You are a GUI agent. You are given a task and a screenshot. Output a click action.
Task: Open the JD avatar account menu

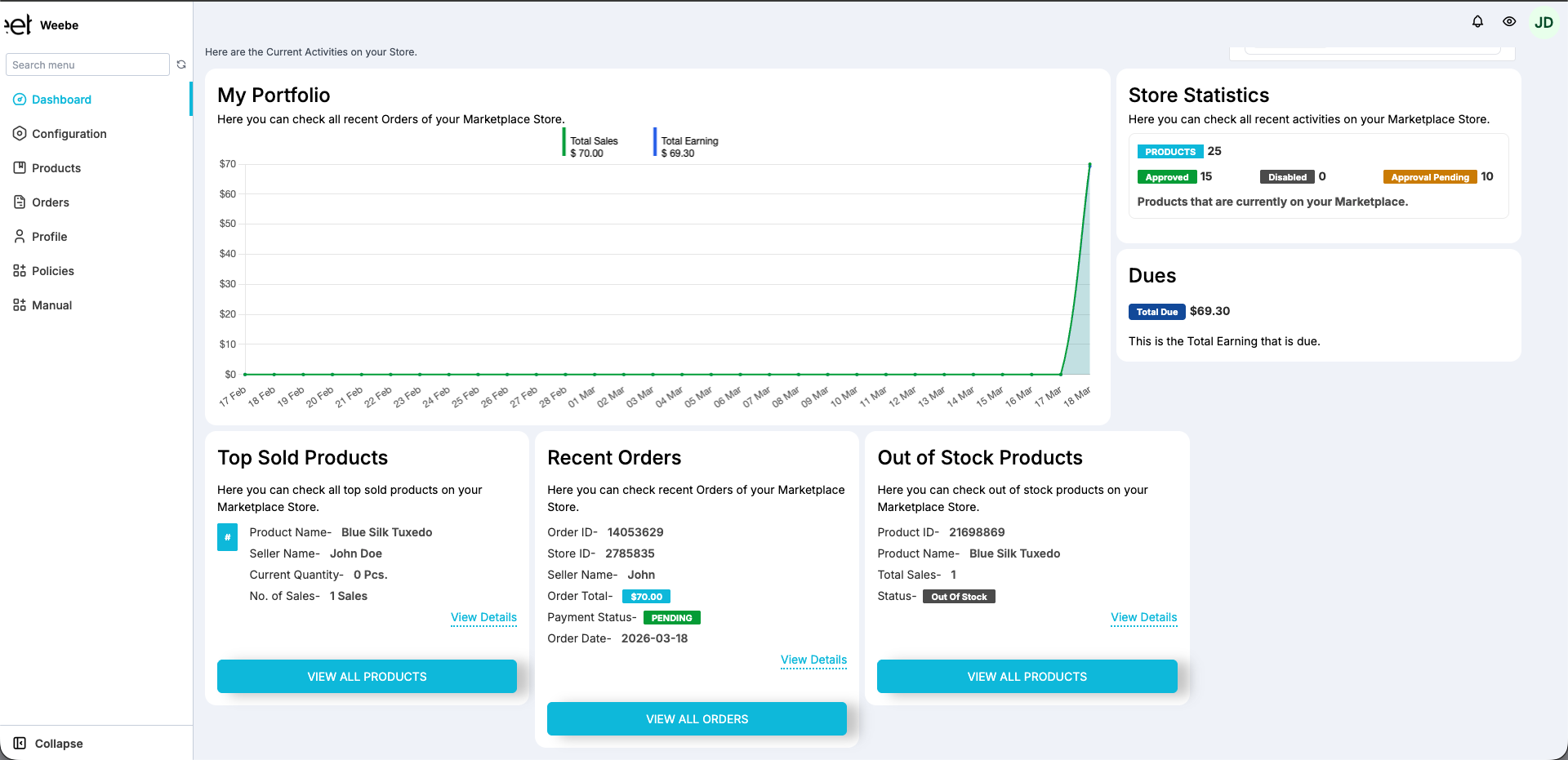(x=1543, y=21)
